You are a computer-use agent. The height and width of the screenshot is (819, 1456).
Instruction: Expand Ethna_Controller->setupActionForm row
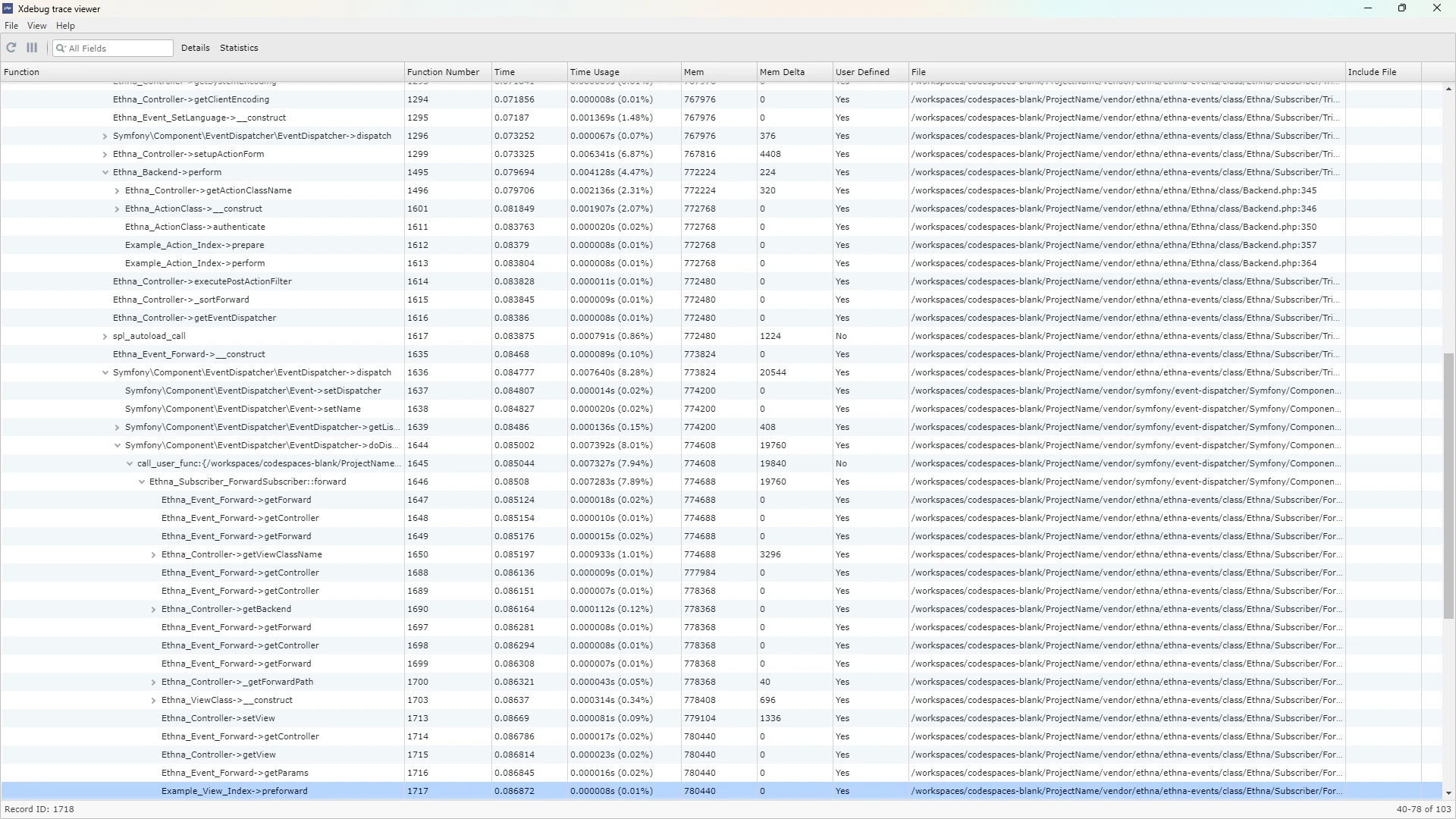pyautogui.click(x=105, y=154)
